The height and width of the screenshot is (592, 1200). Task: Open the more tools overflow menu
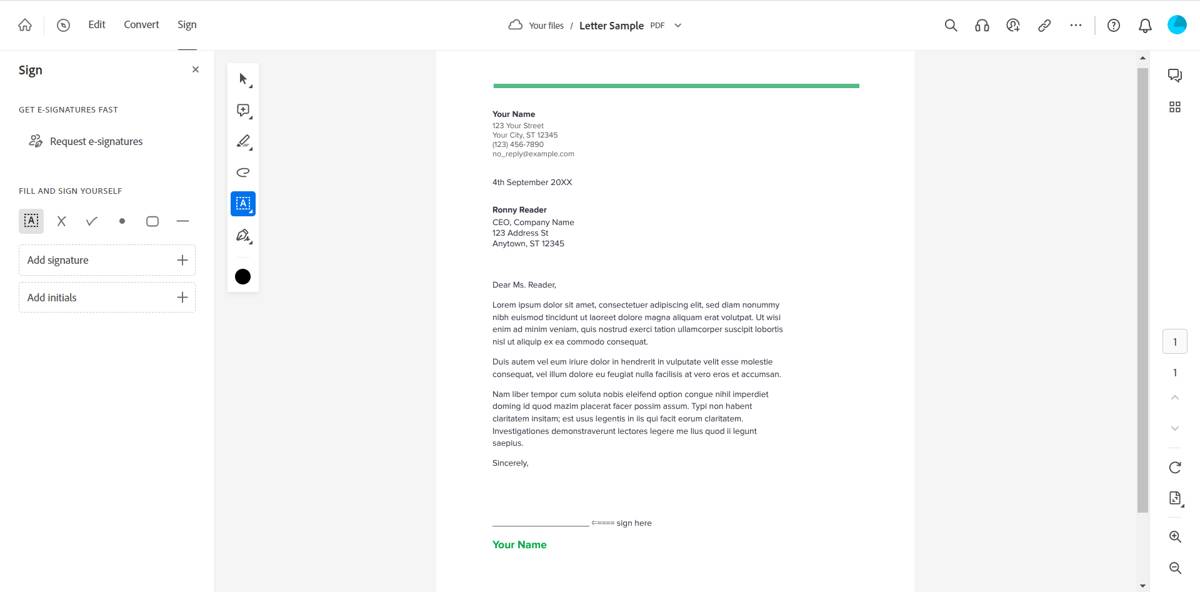pyautogui.click(x=1076, y=25)
